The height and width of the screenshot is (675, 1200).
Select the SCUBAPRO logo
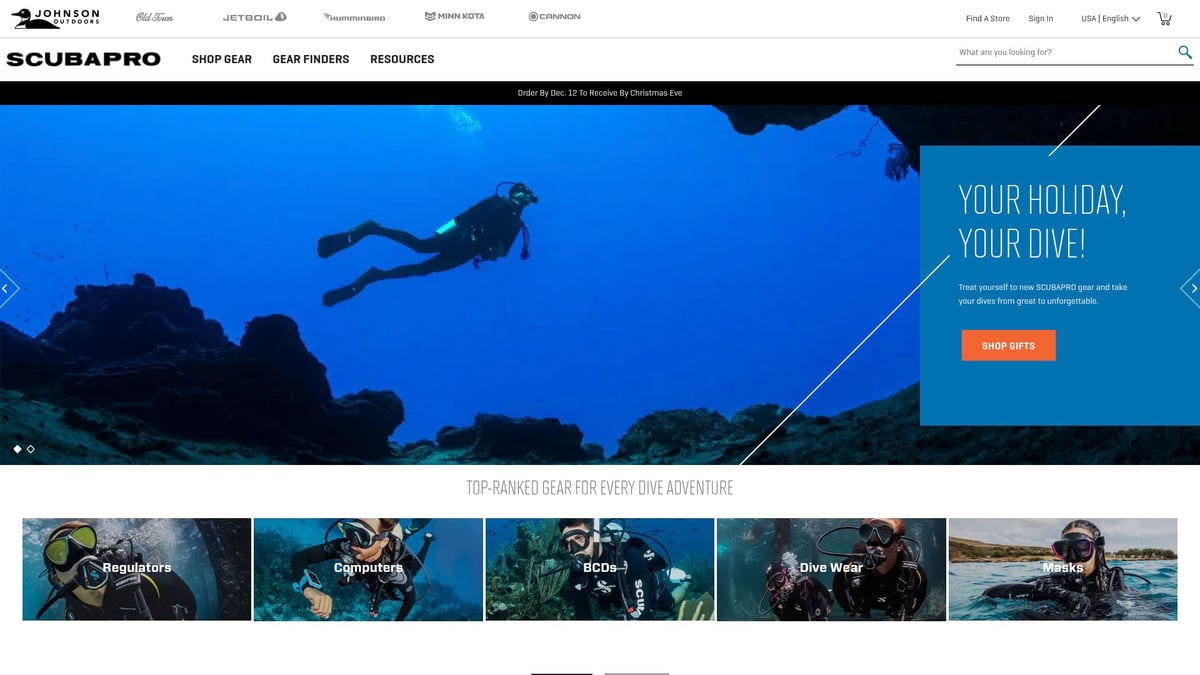[85, 58]
